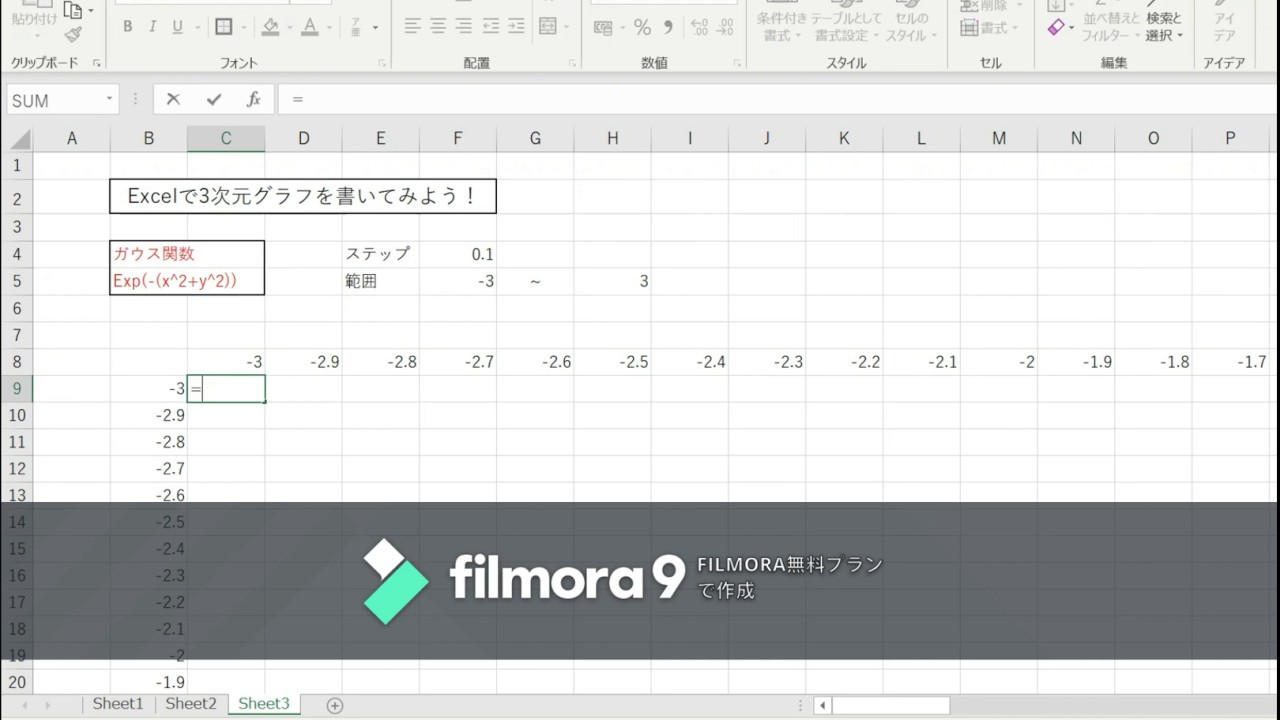This screenshot has width=1280, height=720.
Task: Toggle italic formatting
Action: pos(153,27)
